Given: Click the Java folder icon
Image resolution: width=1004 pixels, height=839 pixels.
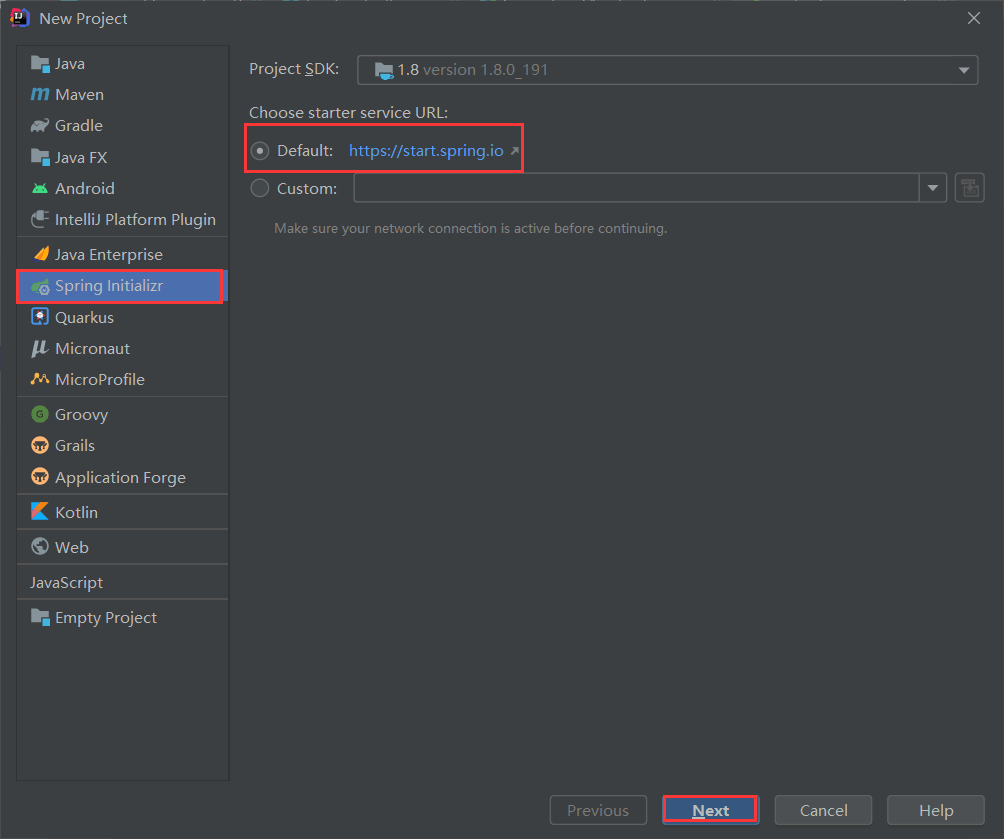Looking at the screenshot, I should [40, 63].
